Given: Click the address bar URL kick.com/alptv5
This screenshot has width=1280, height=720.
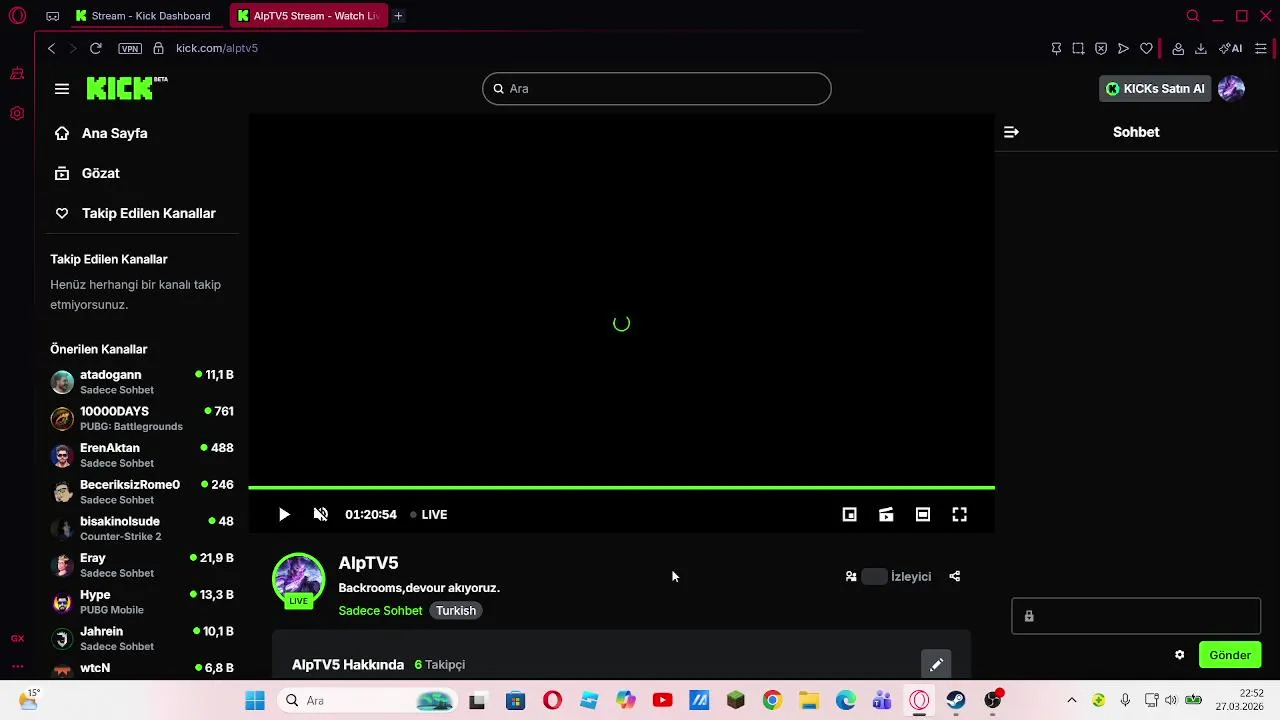Looking at the screenshot, I should [x=217, y=48].
